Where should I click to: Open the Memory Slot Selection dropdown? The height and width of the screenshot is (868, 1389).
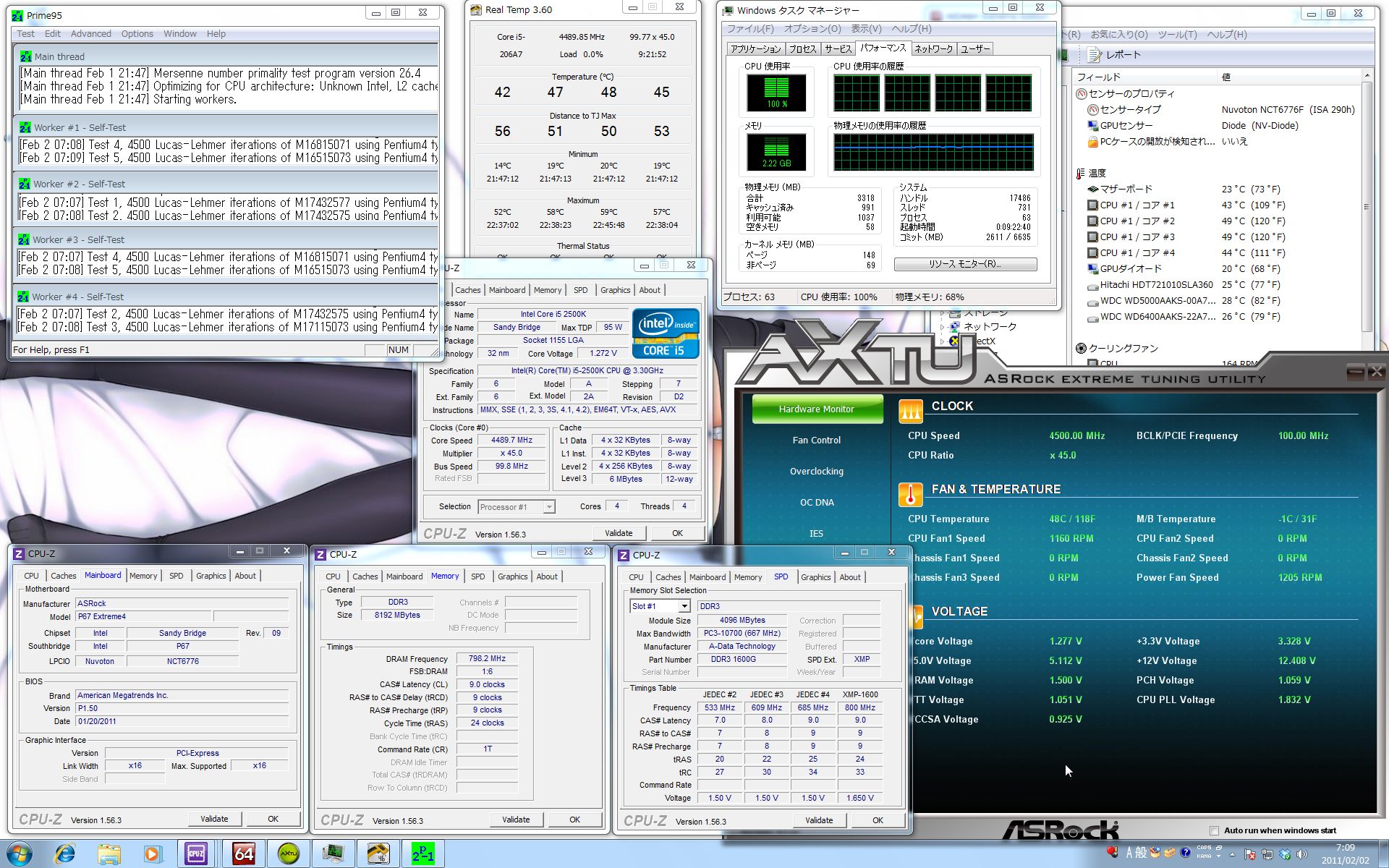point(684,606)
